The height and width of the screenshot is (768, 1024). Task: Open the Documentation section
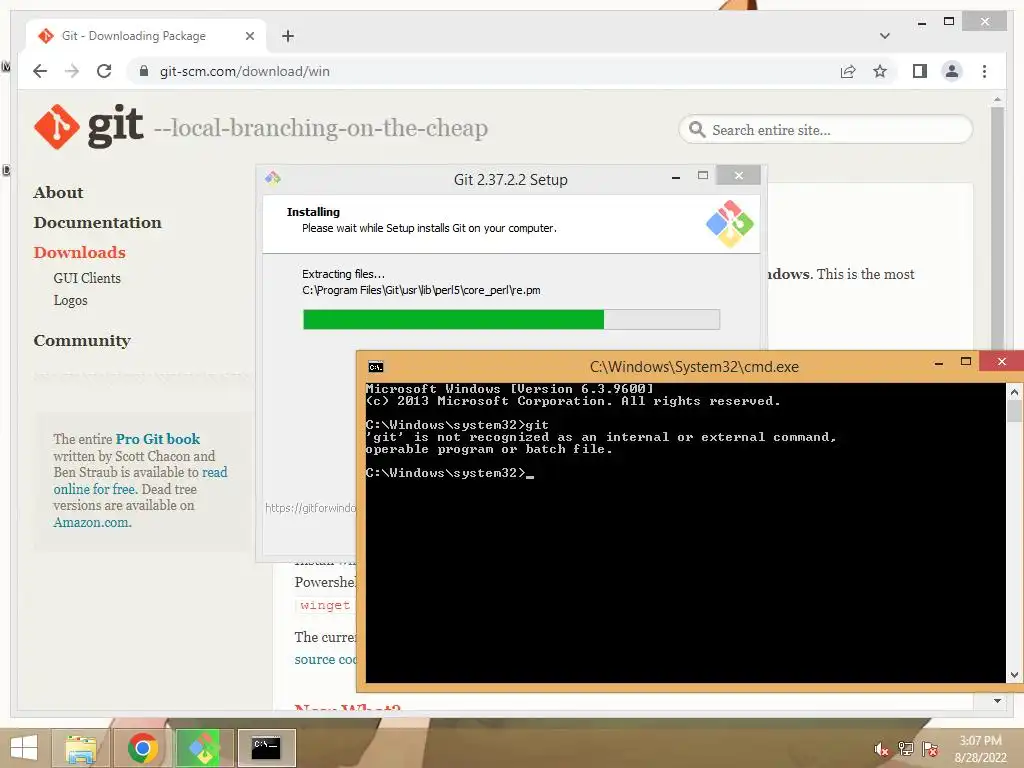click(97, 223)
